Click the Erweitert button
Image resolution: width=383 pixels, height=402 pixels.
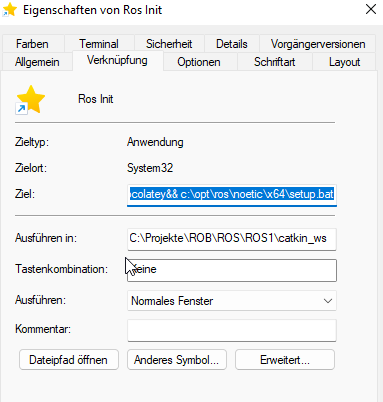click(285, 360)
